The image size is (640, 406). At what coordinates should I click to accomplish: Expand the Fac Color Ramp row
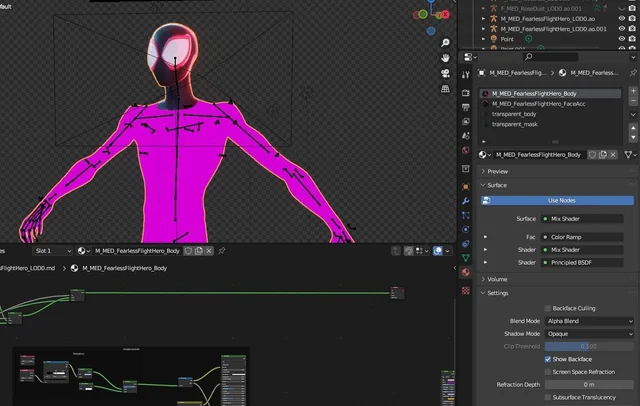485,237
